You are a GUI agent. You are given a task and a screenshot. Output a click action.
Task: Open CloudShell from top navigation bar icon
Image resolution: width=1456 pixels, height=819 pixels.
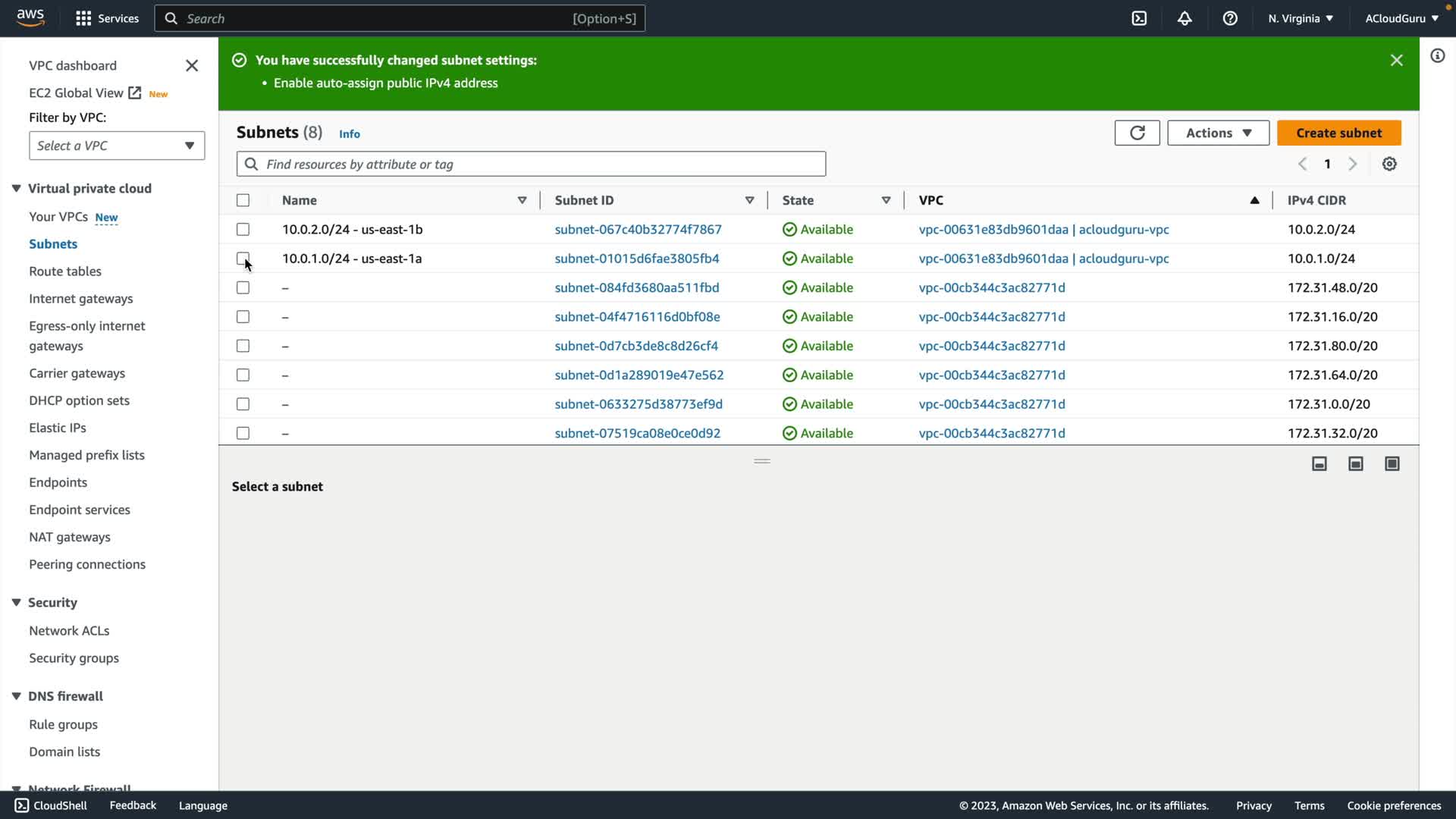pos(1139,18)
